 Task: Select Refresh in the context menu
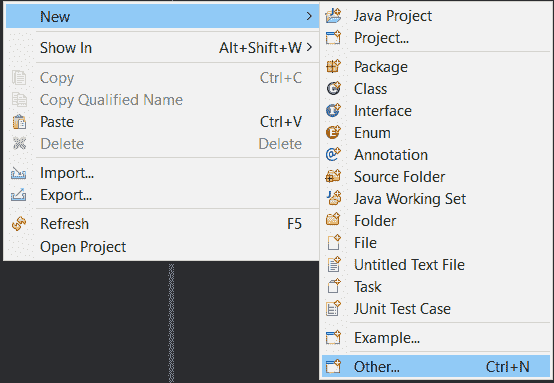coord(163,224)
